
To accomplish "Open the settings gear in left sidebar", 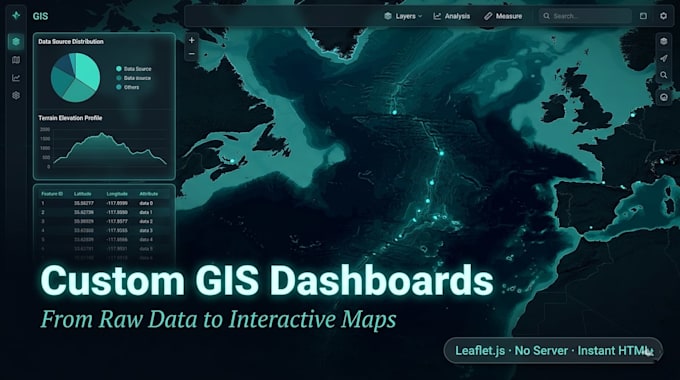I will 16,95.
